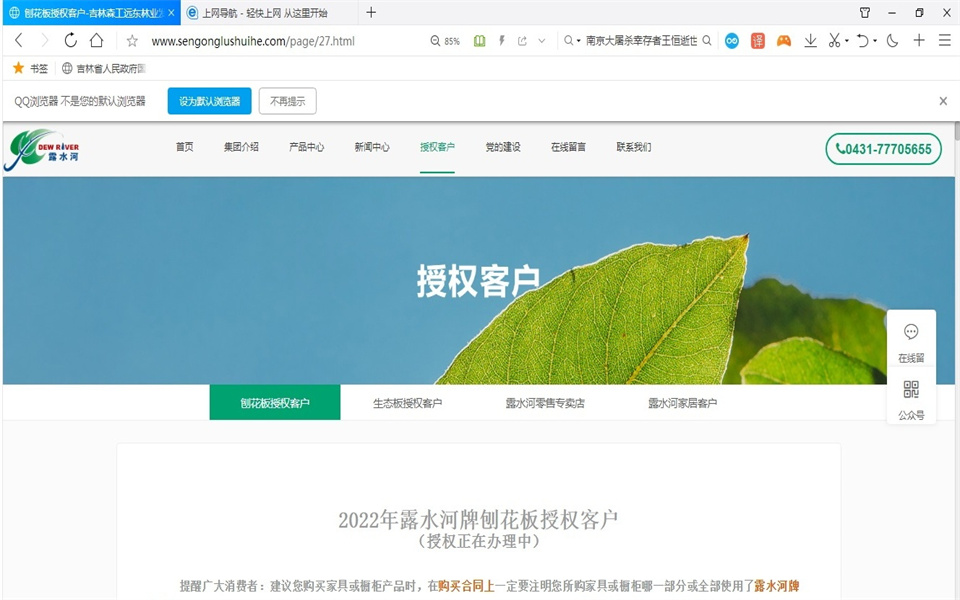This screenshot has height=600, width=960.
Task: Expand the undo arrow dropdown
Action: pos(873,40)
